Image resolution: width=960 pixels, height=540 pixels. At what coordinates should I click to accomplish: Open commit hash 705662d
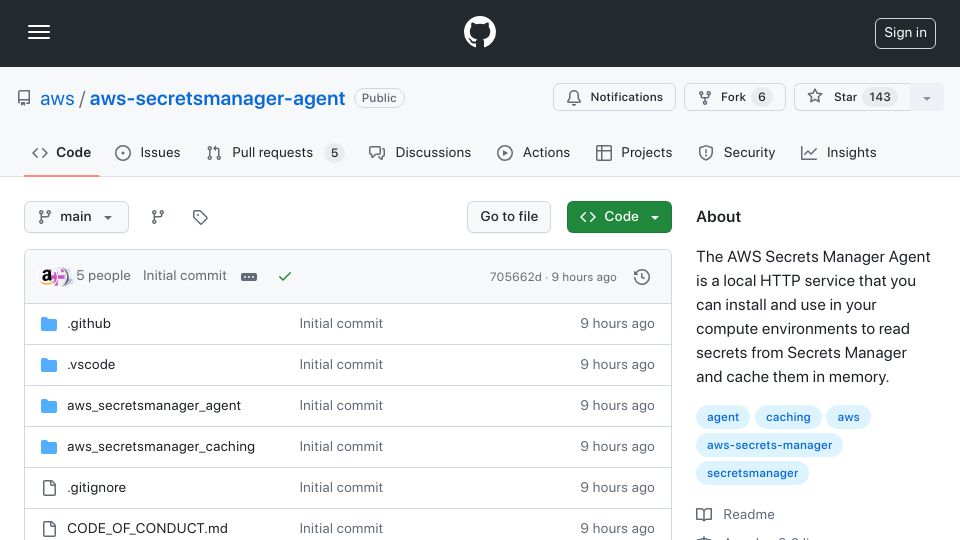click(516, 277)
